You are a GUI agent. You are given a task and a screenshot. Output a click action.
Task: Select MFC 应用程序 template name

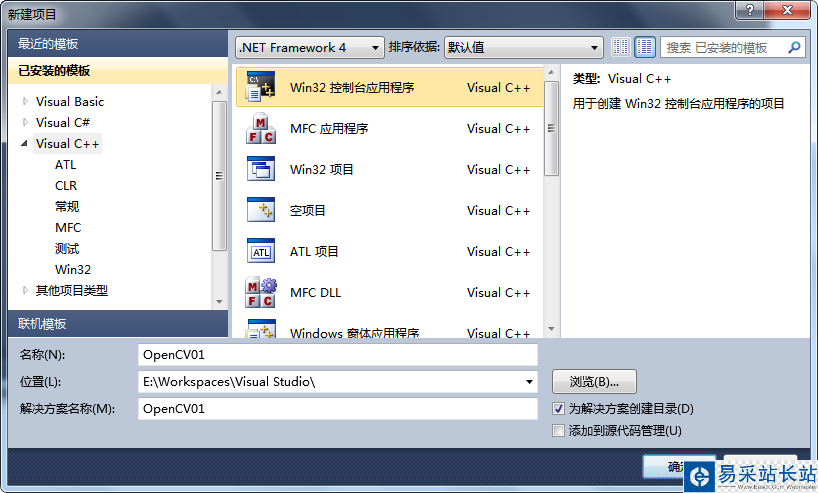pyautogui.click(x=329, y=128)
